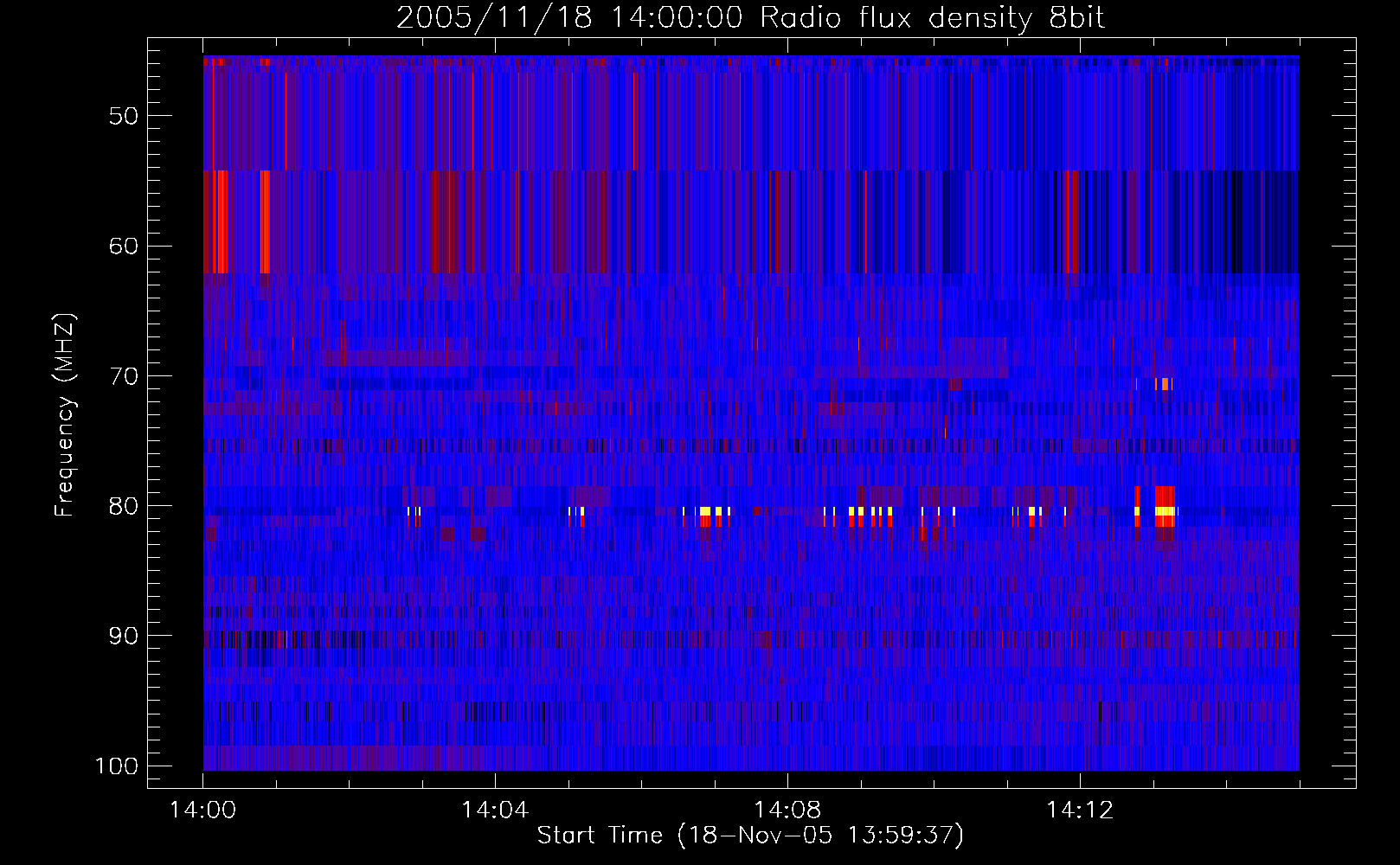Click the '14:04' time tick label

[495, 811]
